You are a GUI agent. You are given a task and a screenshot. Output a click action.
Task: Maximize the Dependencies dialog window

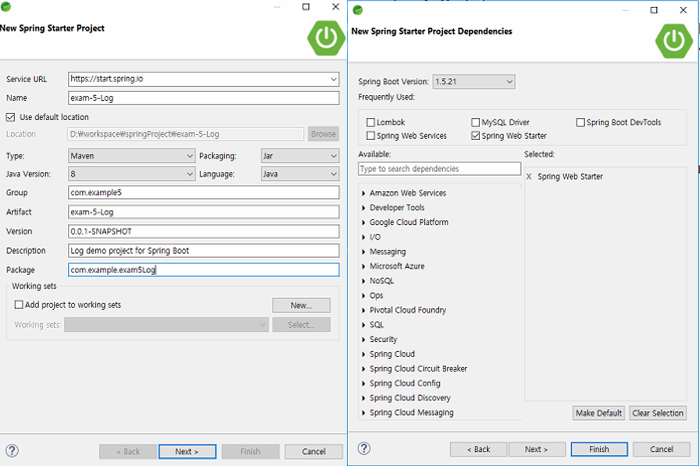click(x=654, y=10)
